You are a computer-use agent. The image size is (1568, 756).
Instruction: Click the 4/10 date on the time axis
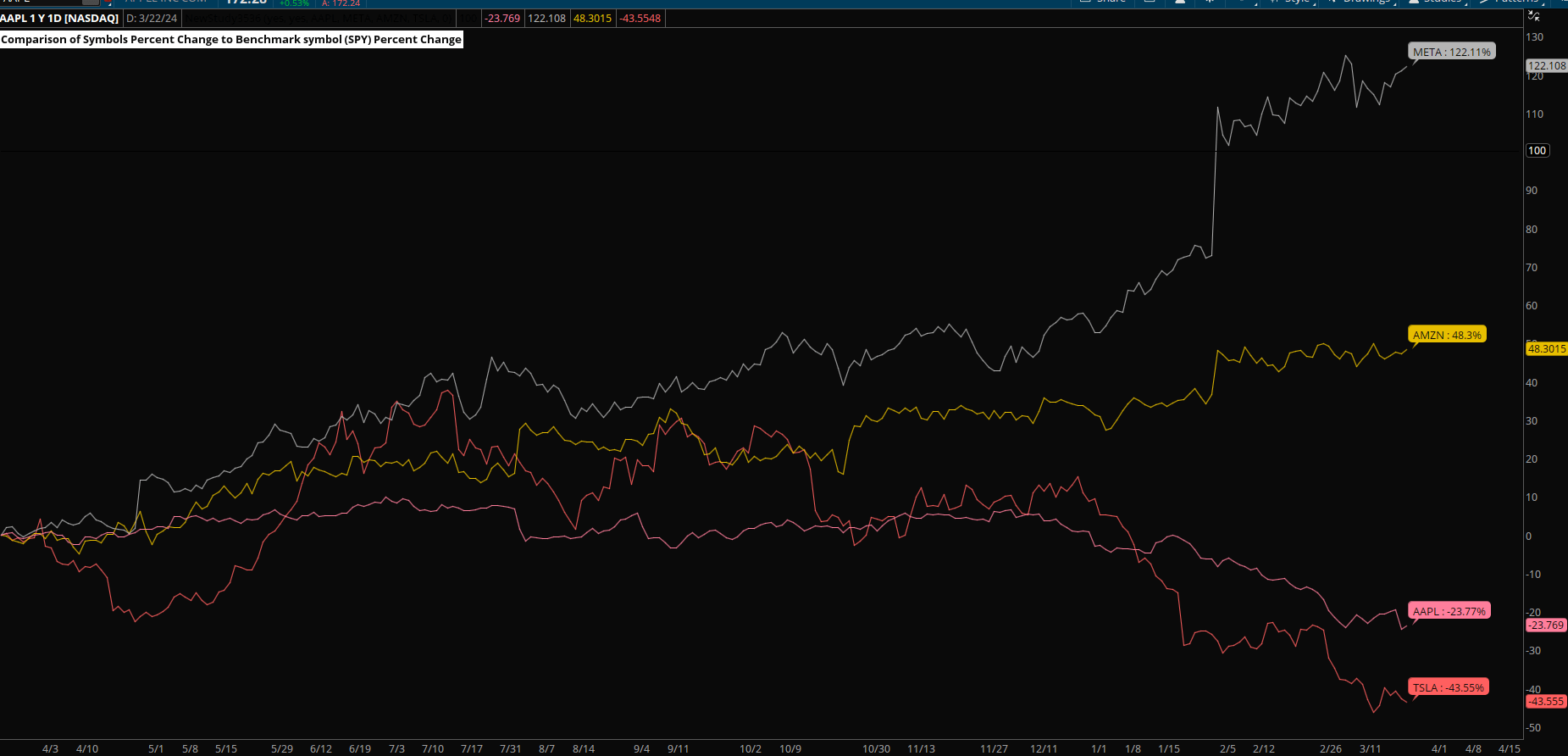coord(86,748)
